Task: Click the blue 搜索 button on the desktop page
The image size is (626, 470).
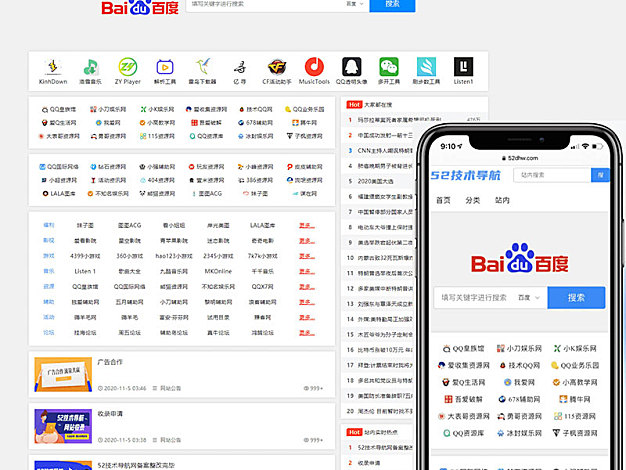Action: pos(392,5)
